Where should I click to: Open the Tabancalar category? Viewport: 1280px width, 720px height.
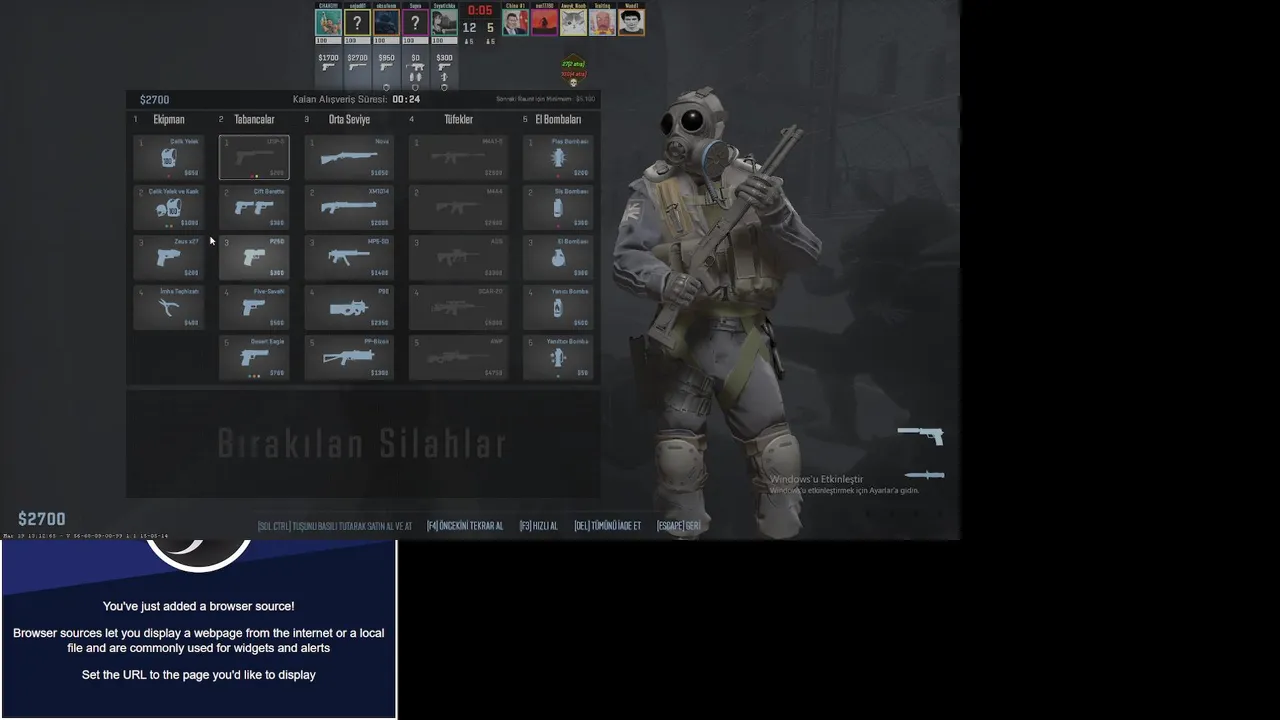coord(254,120)
